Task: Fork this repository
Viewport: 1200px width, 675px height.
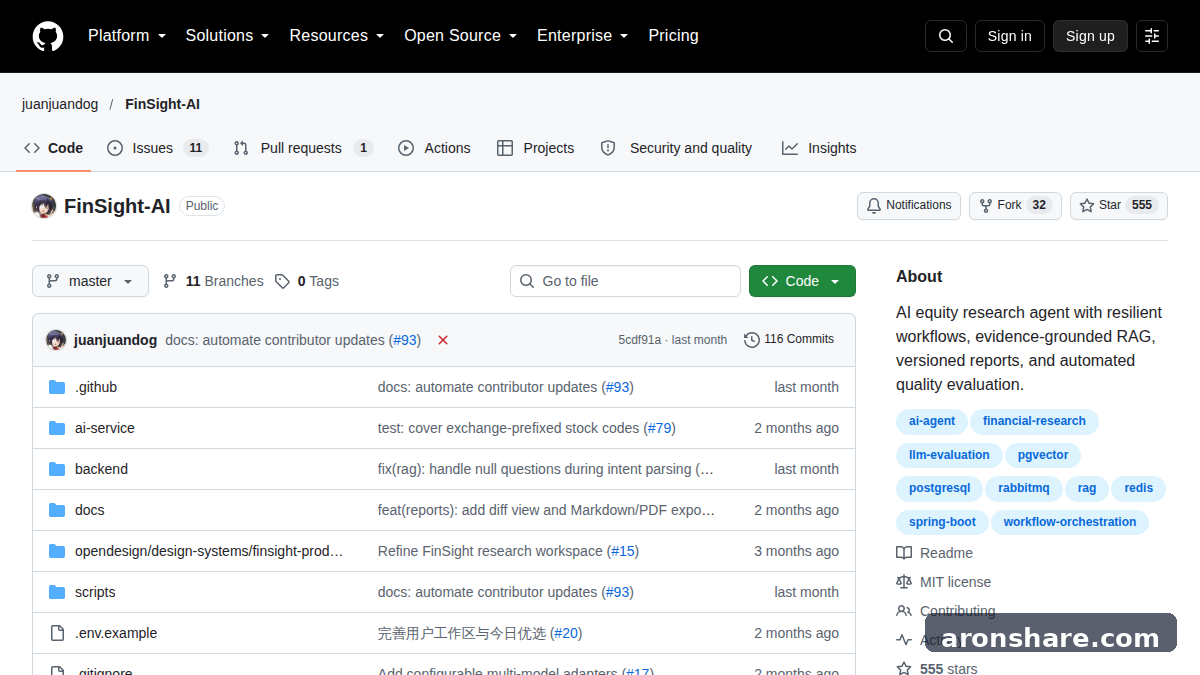Action: 1015,205
